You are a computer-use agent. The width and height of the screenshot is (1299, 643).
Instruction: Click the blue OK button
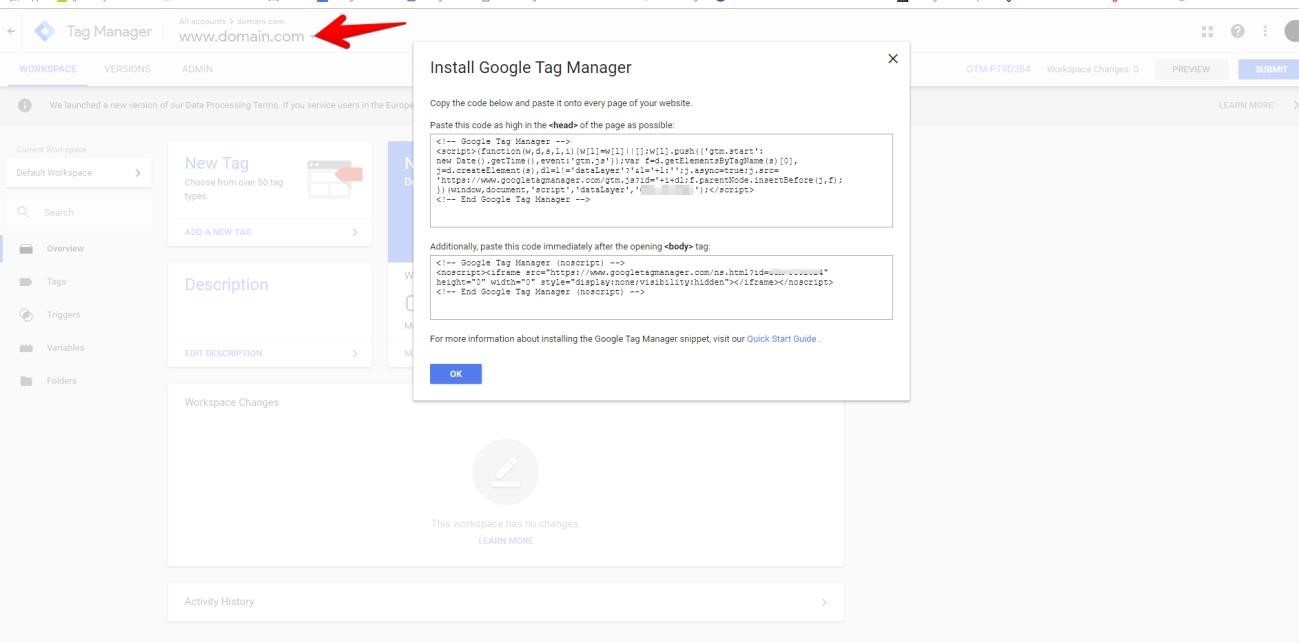pos(456,374)
